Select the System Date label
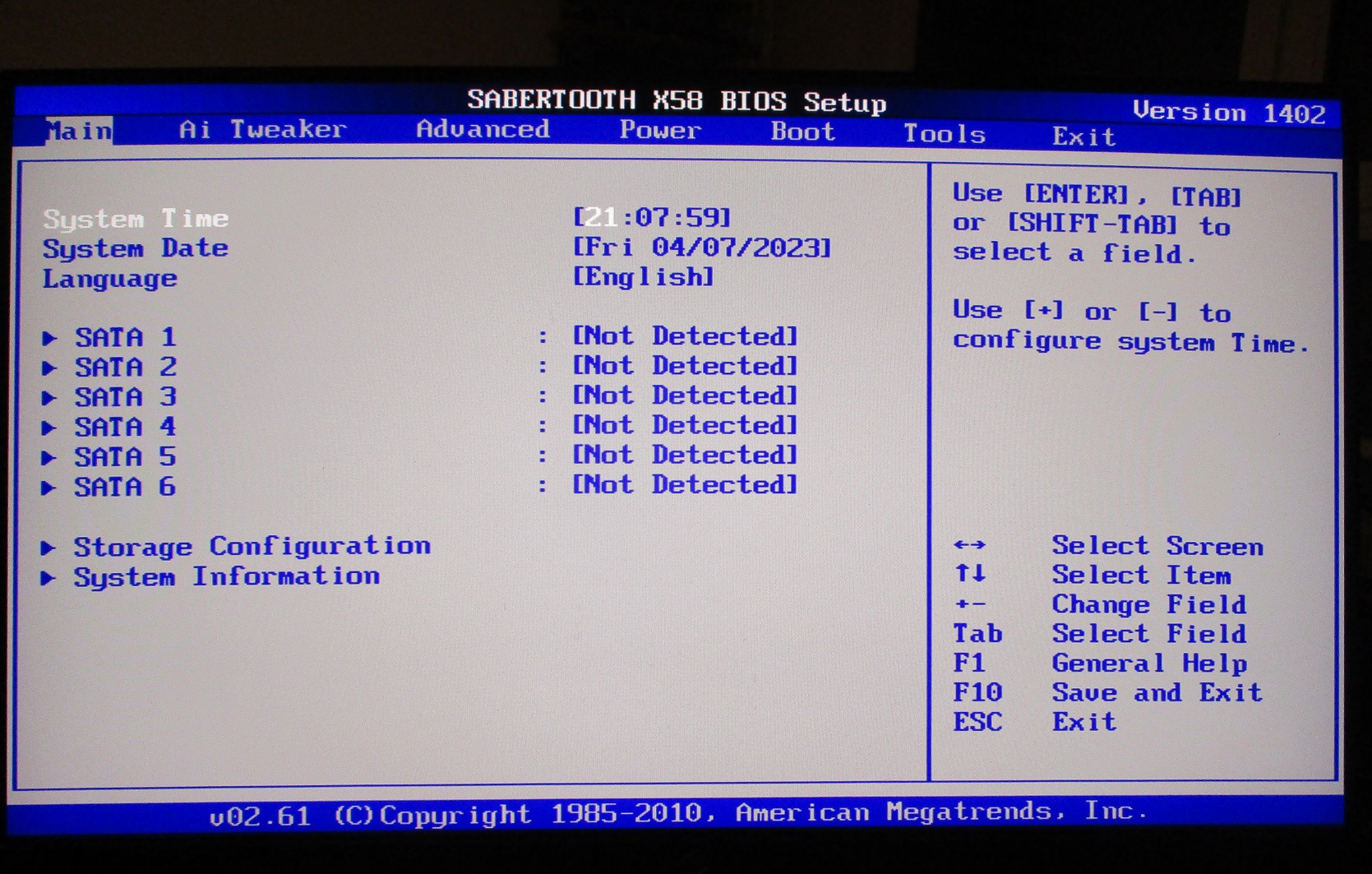The height and width of the screenshot is (874, 1372). (136, 249)
